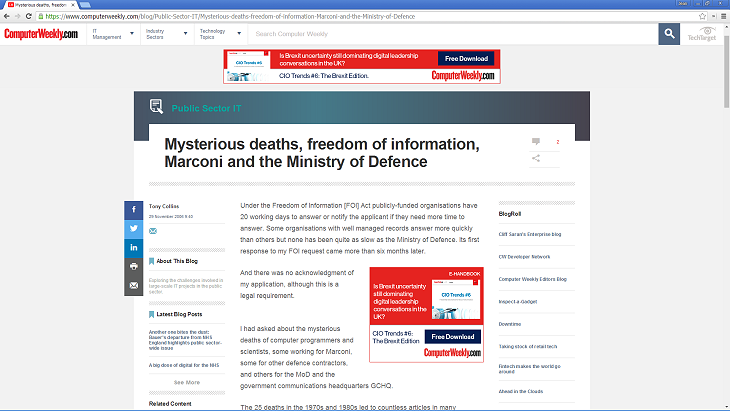Image resolution: width=730 pixels, height=411 pixels.
Task: Open Cliff Saran's Enterprise blog link
Action: coord(530,235)
